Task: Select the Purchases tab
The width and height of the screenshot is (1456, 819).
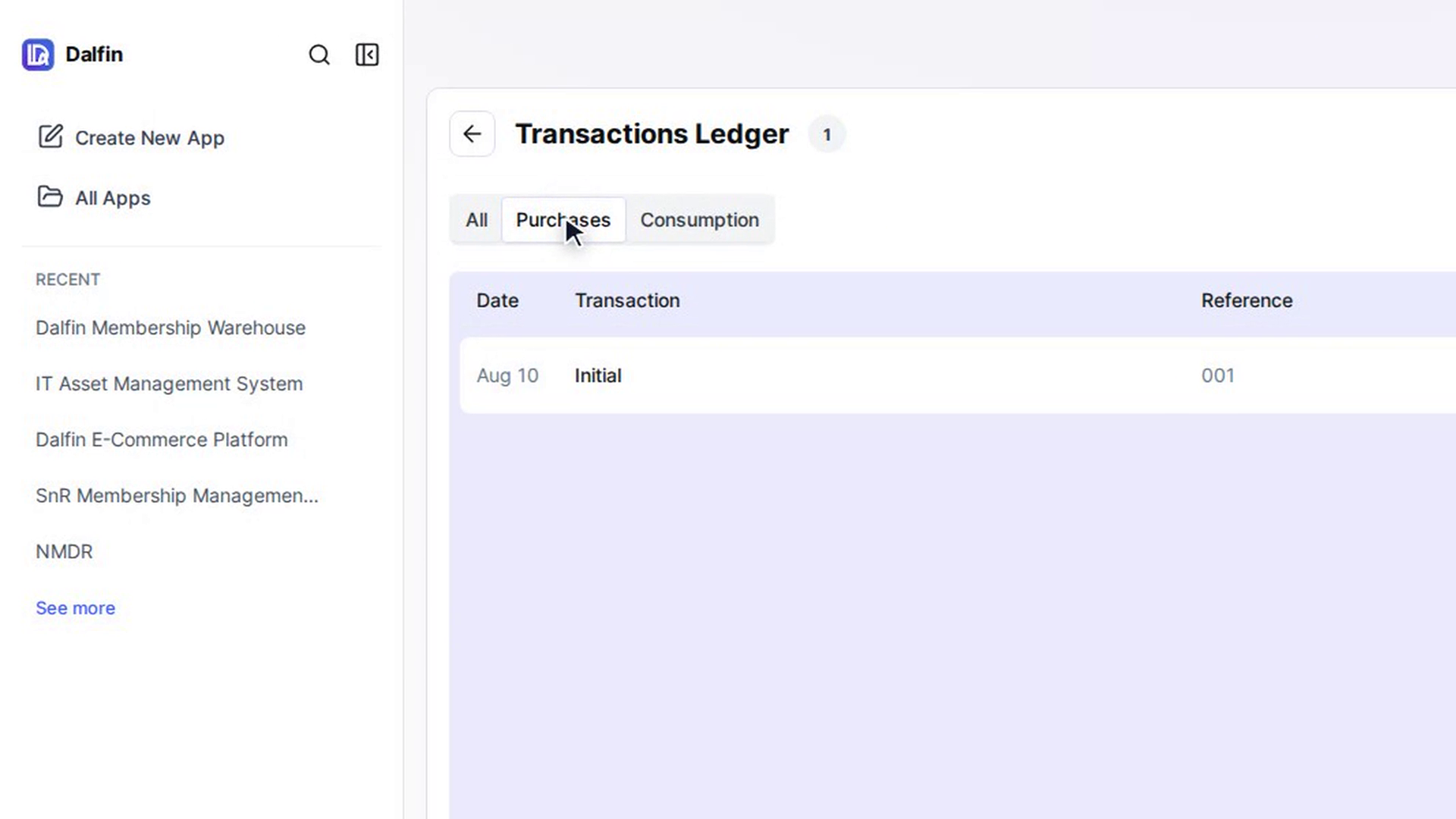Action: pos(563,220)
